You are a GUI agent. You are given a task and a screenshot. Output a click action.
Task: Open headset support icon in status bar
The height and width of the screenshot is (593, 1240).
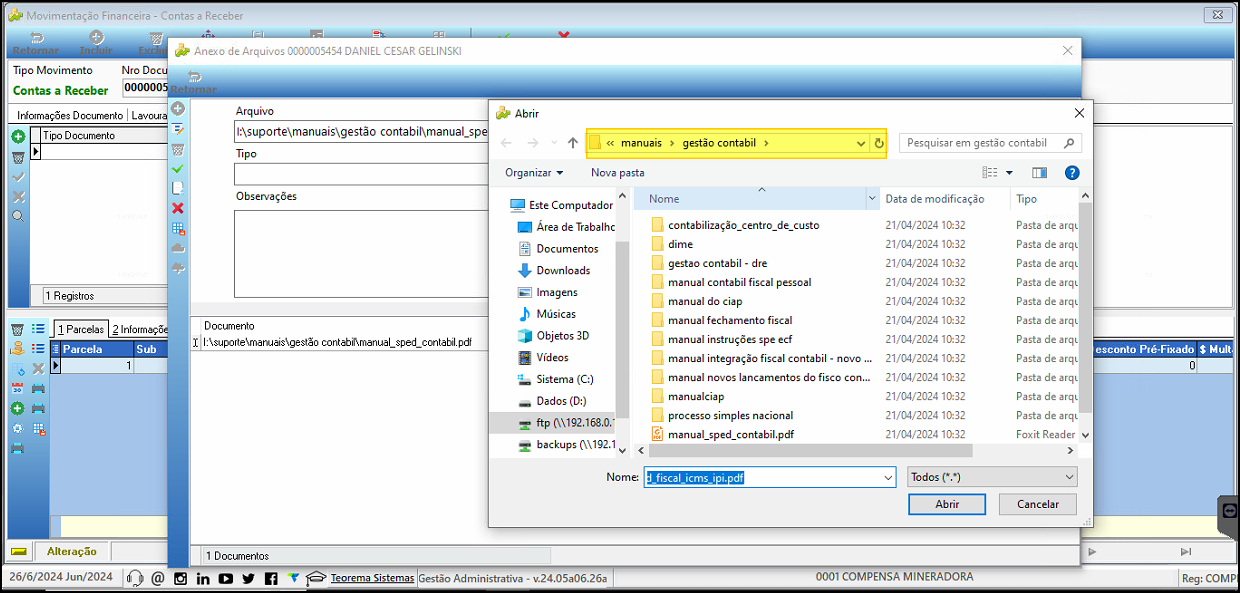pyautogui.click(x=135, y=578)
